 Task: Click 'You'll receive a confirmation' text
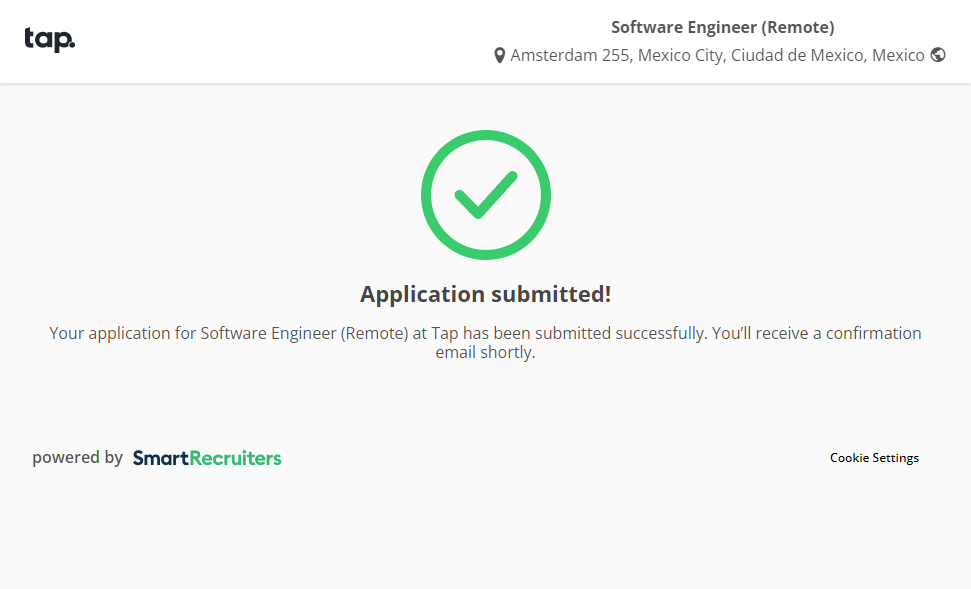tap(816, 333)
